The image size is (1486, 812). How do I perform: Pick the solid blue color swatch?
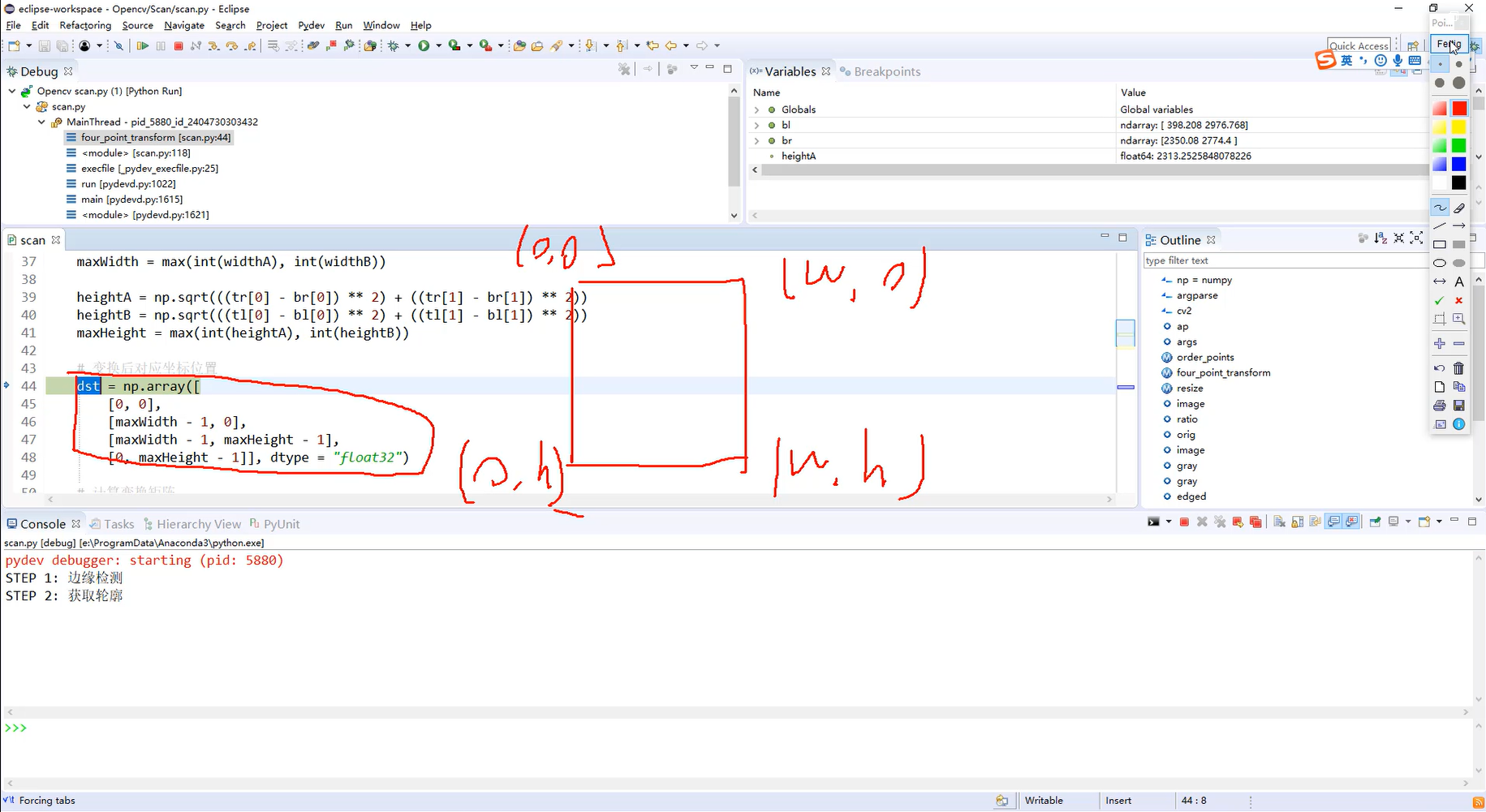[x=1459, y=165]
